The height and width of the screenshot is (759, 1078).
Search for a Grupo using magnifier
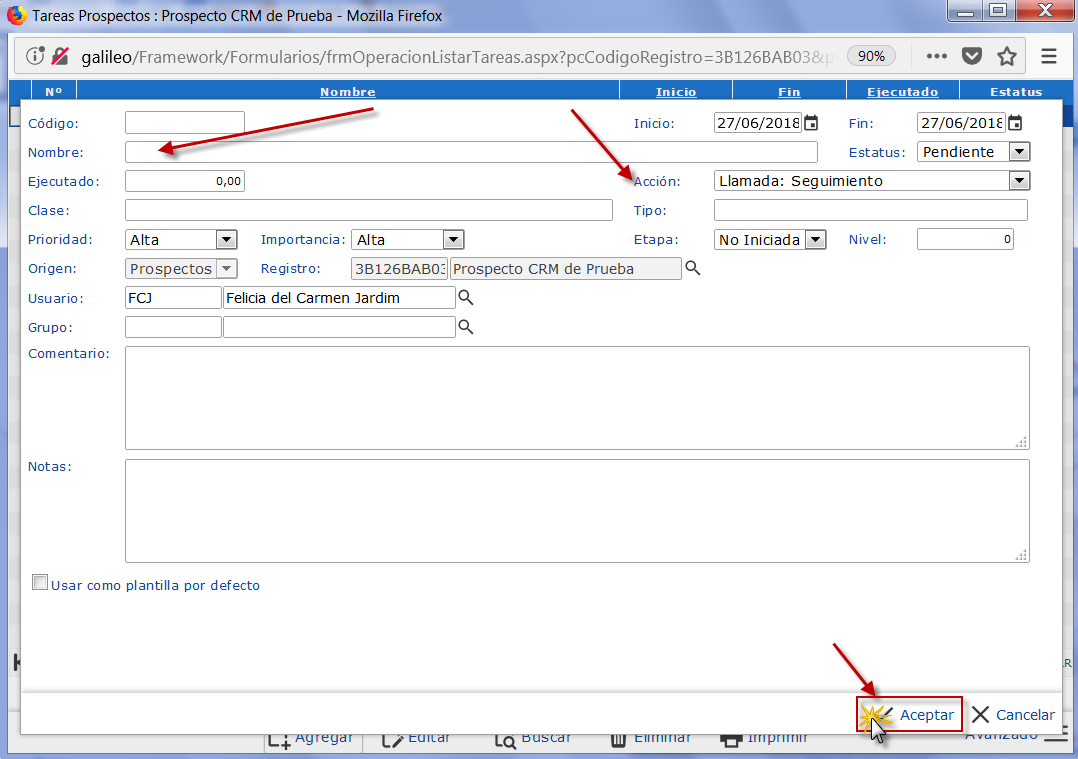click(465, 327)
